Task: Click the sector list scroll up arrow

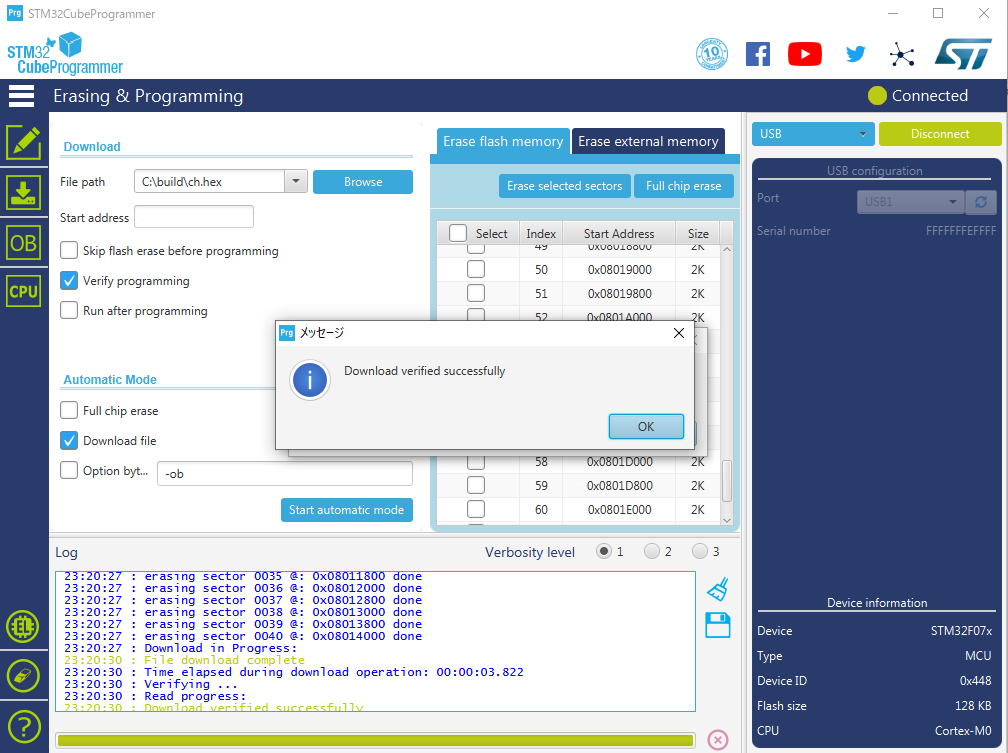Action: [727, 249]
